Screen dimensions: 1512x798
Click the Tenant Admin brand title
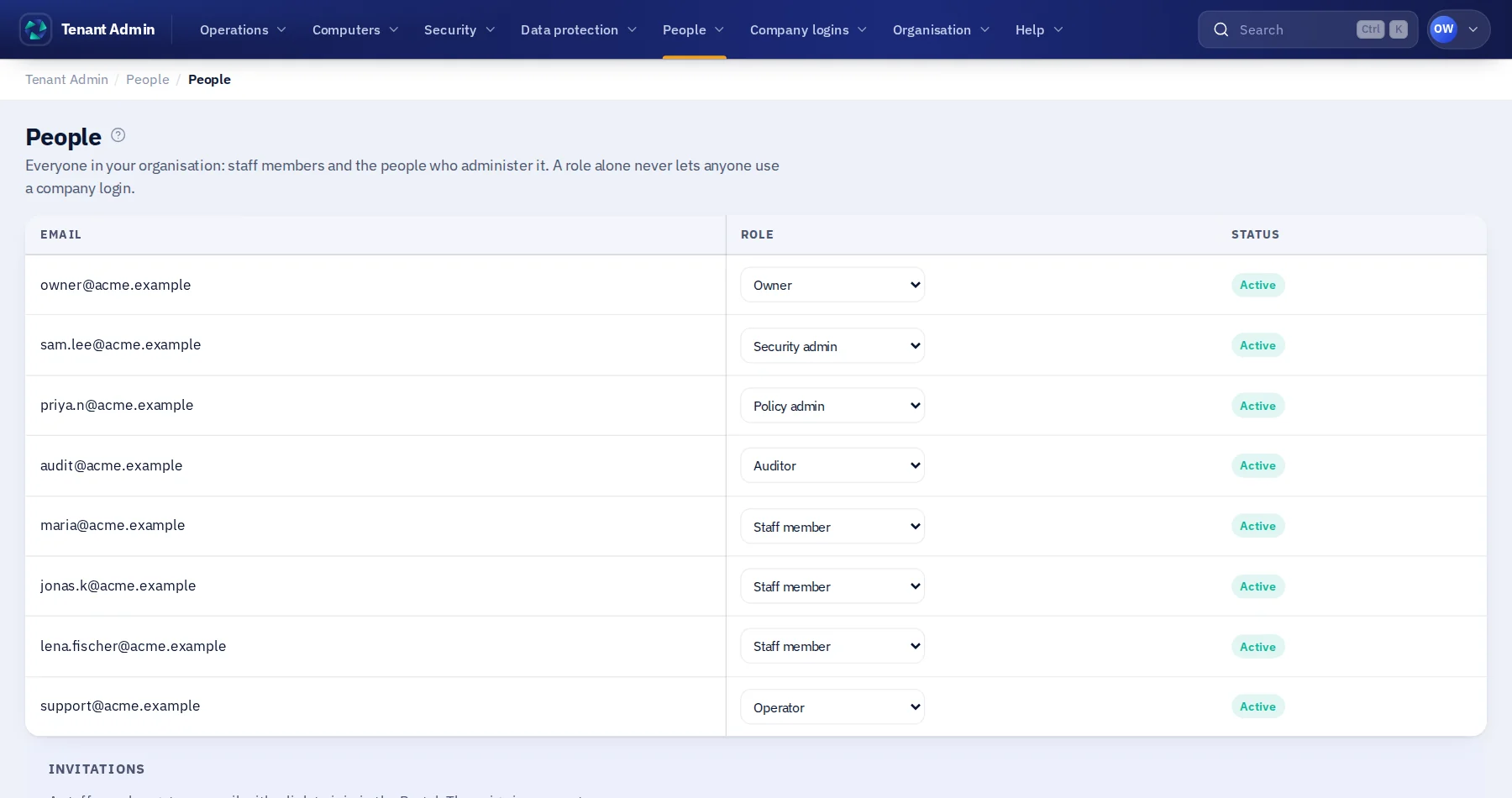coord(108,29)
